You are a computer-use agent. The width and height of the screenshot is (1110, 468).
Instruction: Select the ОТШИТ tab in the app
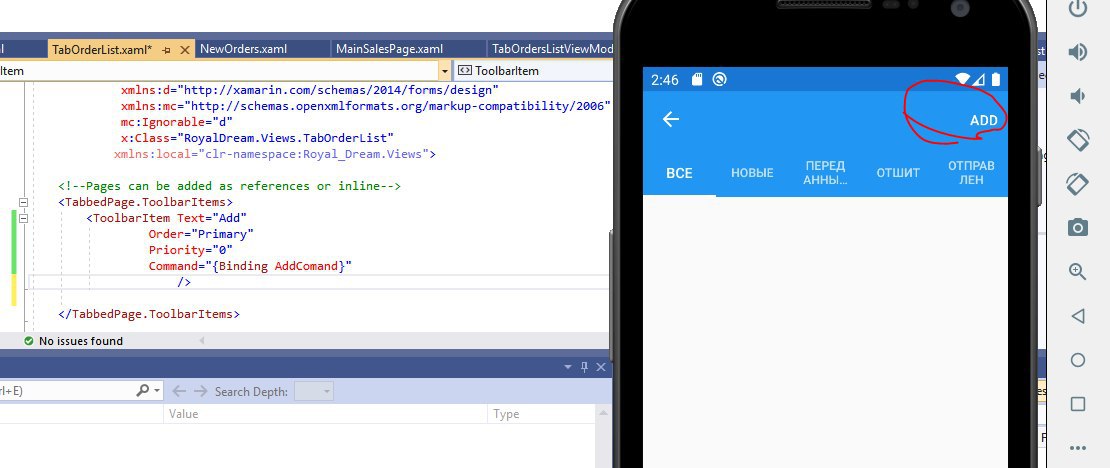point(898,173)
